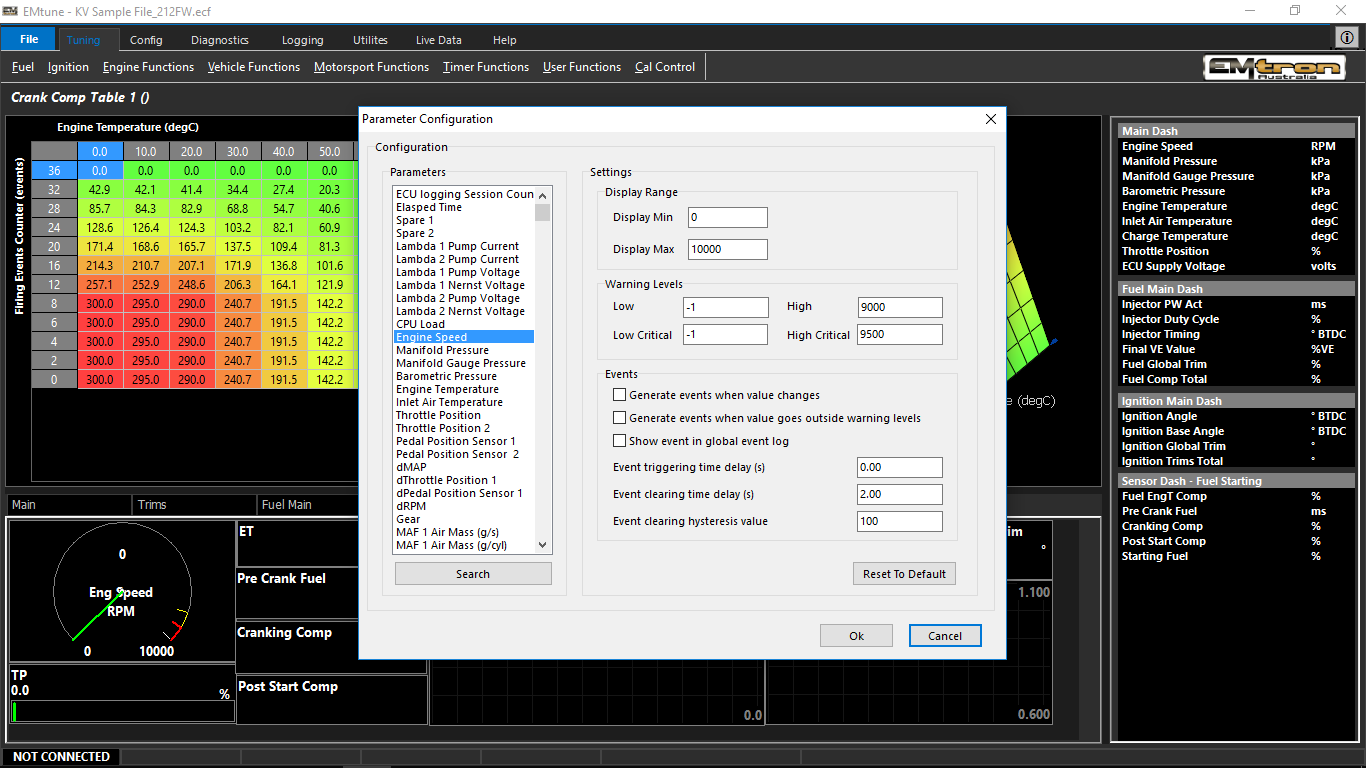Open the Engine Functions dropdown menu
This screenshot has width=1366, height=768.
[148, 67]
